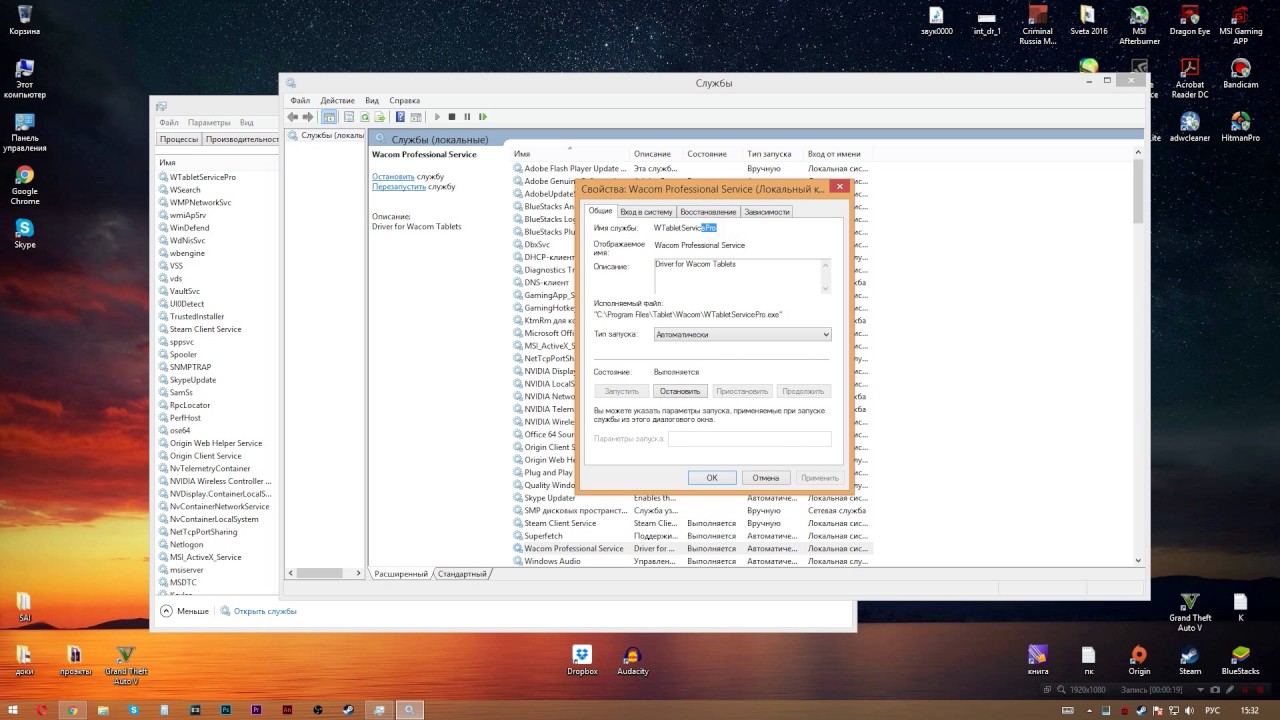Click the Pause Service toolbar icon
The image size is (1280, 720).
click(467, 117)
